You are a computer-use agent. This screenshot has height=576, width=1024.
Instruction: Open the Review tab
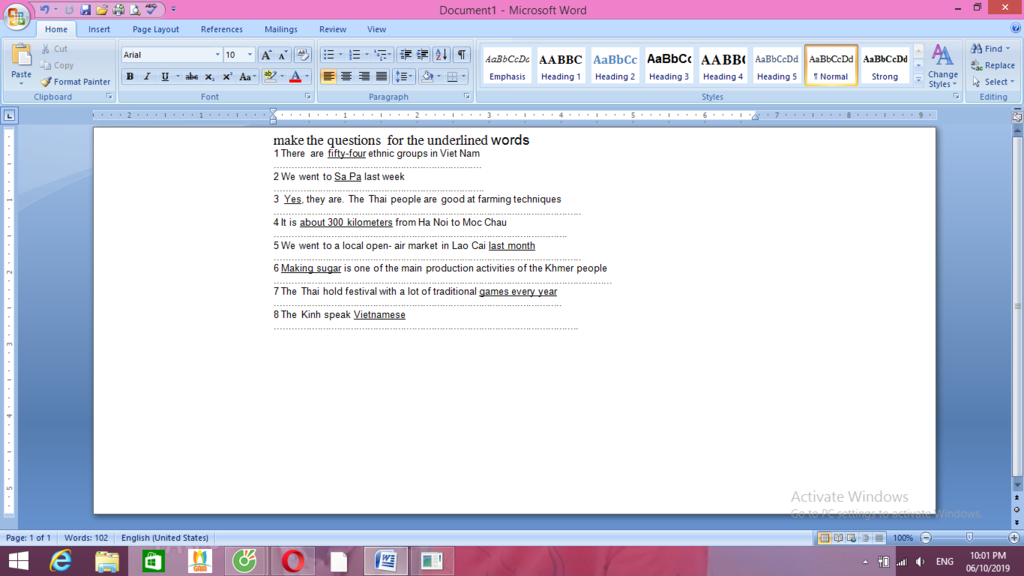[x=332, y=29]
